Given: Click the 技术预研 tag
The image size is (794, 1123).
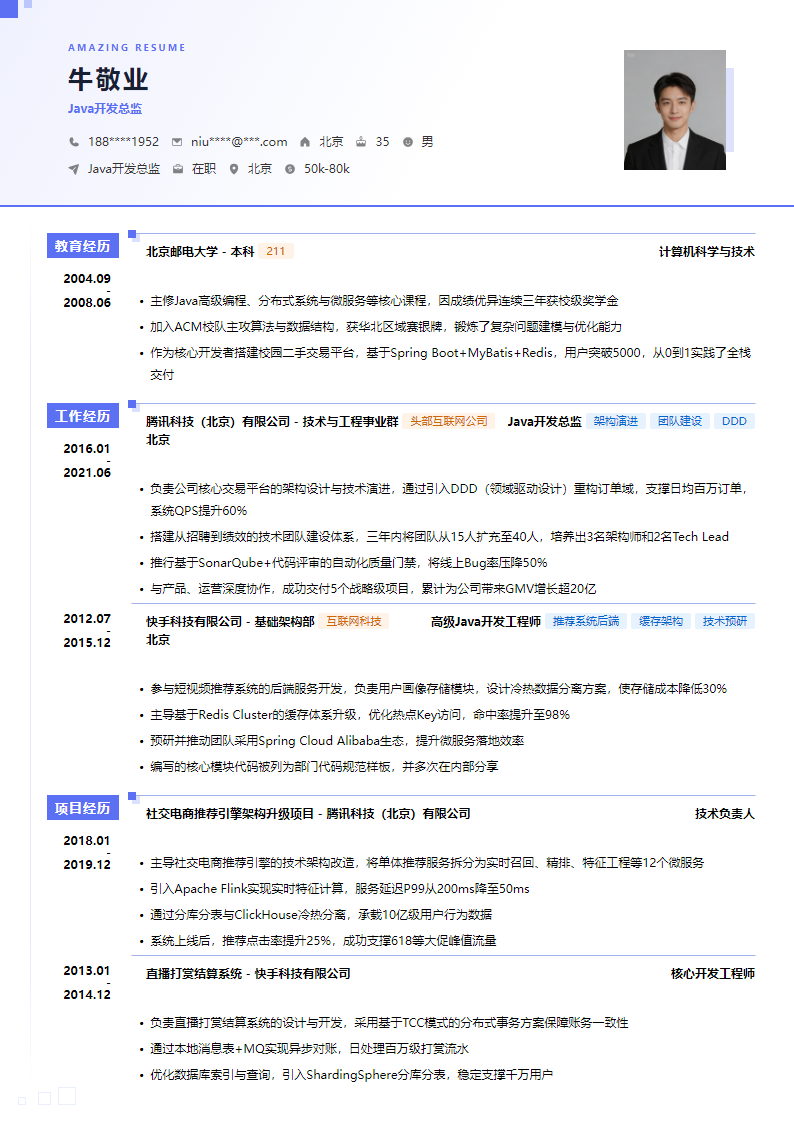Looking at the screenshot, I should [x=725, y=621].
